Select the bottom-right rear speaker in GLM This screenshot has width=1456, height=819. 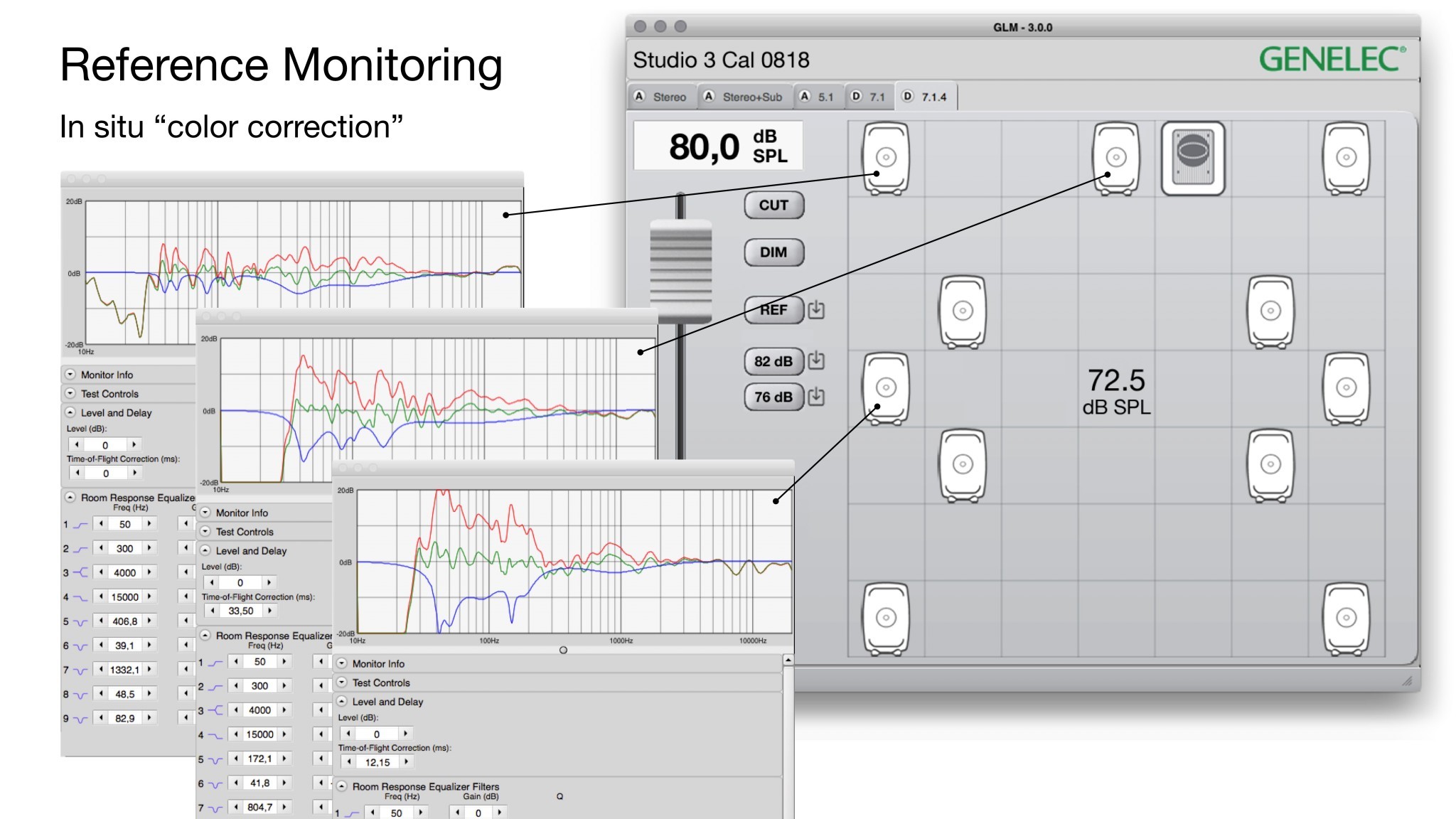coord(1347,619)
